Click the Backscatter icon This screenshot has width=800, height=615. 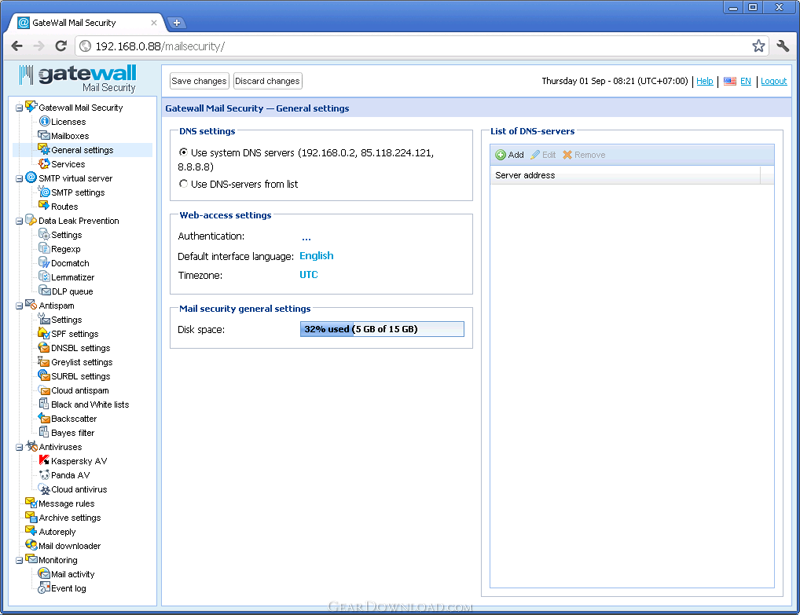click(44, 418)
